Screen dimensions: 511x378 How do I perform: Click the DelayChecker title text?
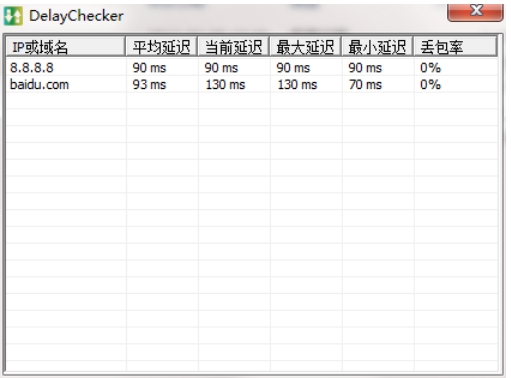point(76,16)
